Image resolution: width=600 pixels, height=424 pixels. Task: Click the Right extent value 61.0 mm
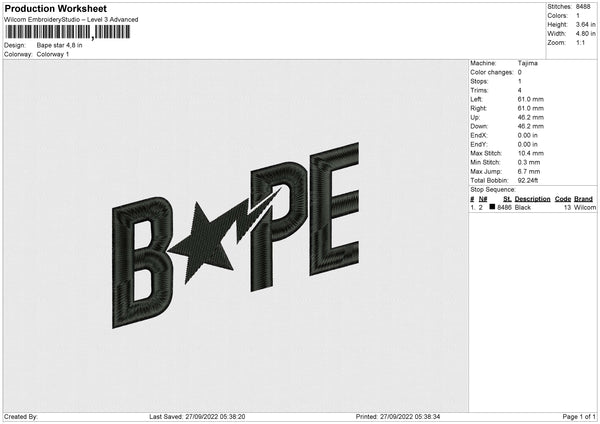530,108
